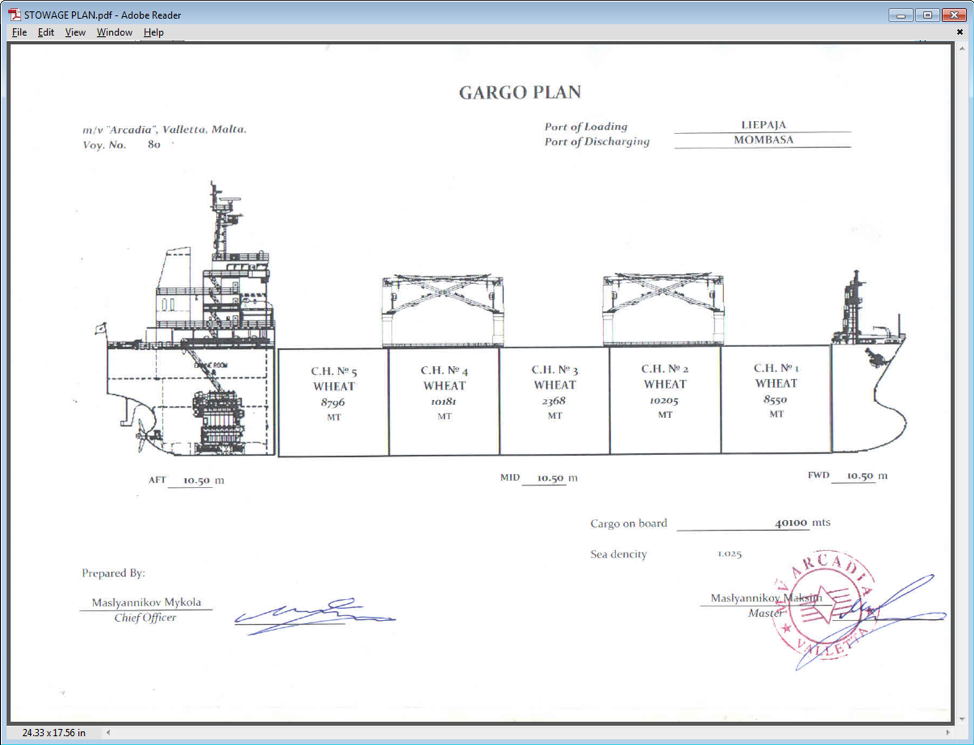Click the page size '24.33 x 17.56 in' readout
Image resolution: width=974 pixels, height=745 pixels.
click(54, 733)
